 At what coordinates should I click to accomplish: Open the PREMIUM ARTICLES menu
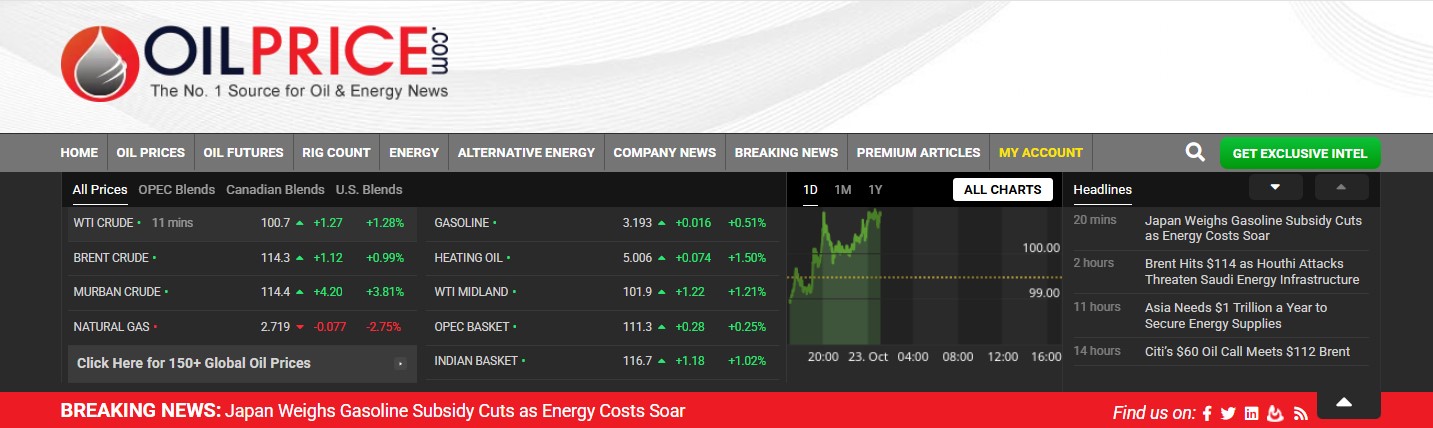click(x=918, y=152)
